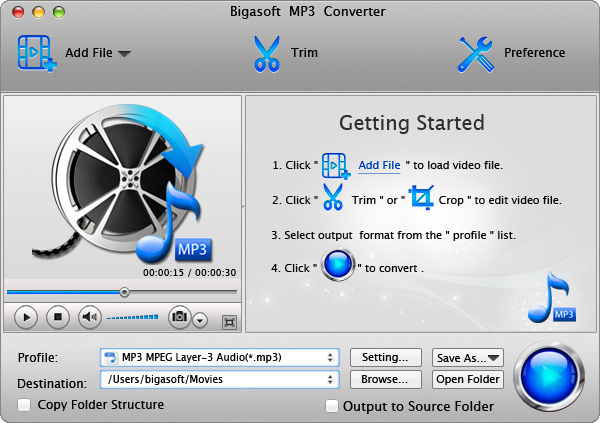Toggle full screen preview icon
The image size is (600, 423).
pos(229,322)
